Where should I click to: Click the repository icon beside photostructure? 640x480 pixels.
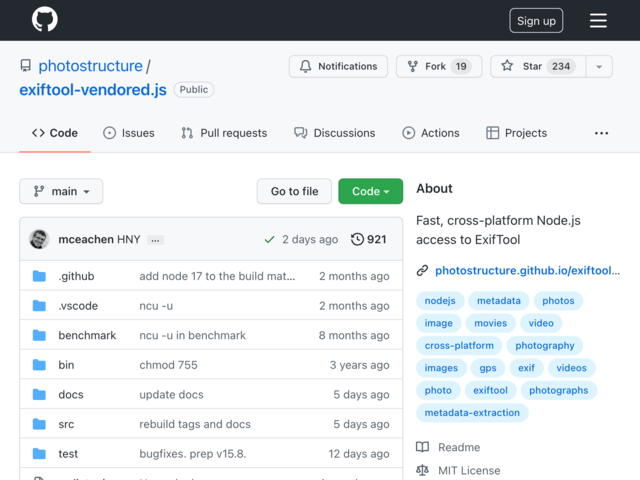[x=25, y=66]
